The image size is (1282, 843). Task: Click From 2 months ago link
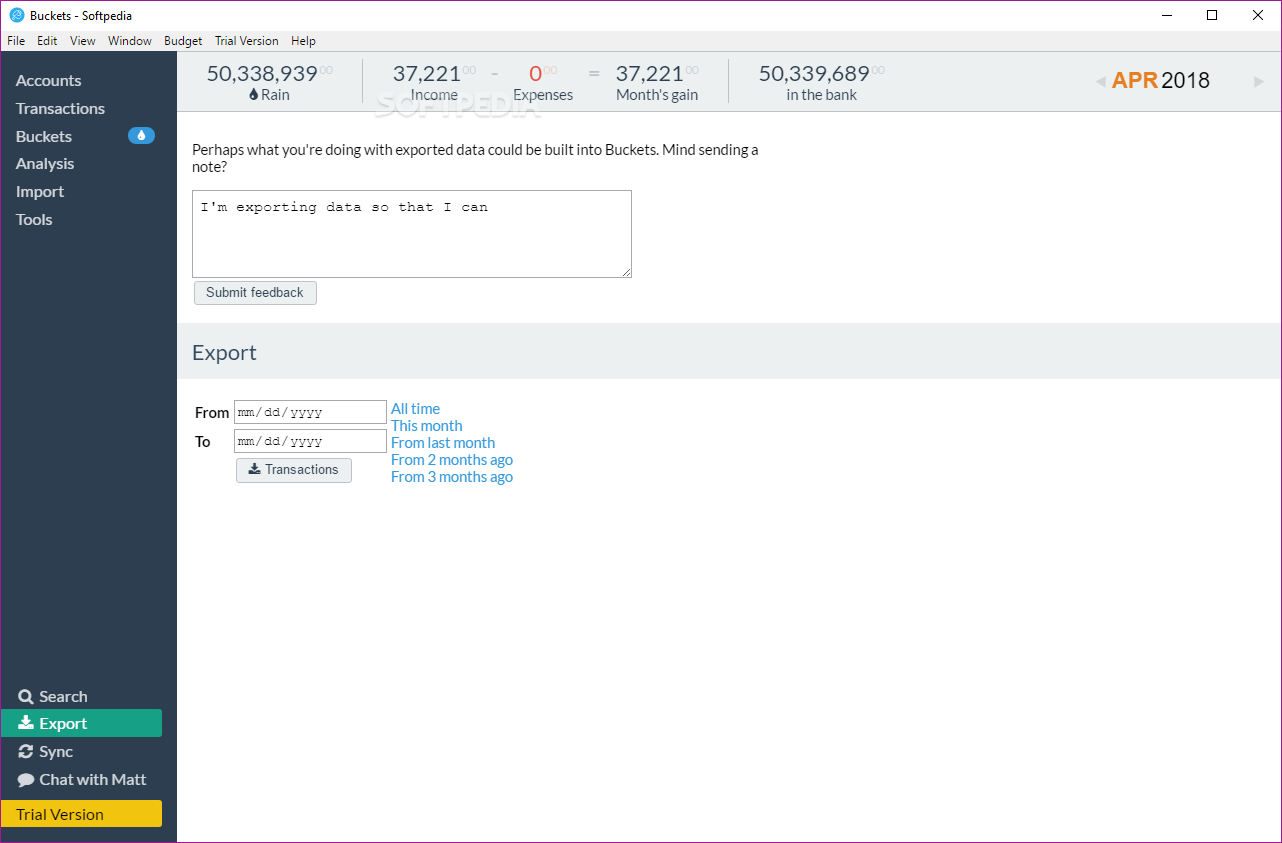tap(452, 460)
